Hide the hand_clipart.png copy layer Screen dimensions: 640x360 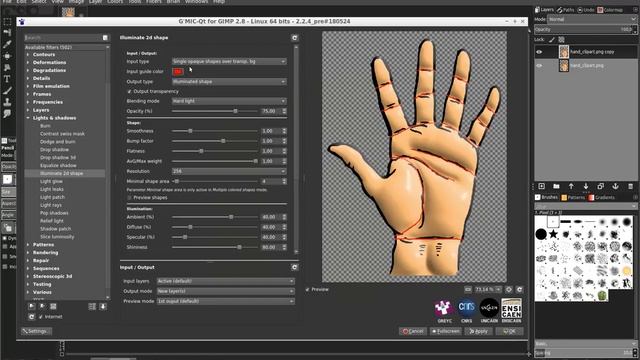(x=539, y=52)
